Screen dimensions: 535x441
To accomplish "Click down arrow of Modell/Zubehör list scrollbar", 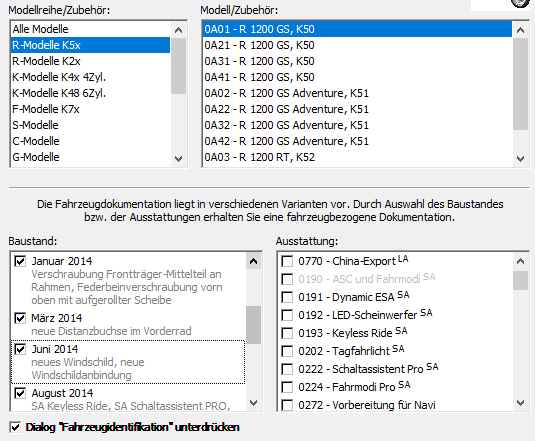I will (x=520, y=159).
